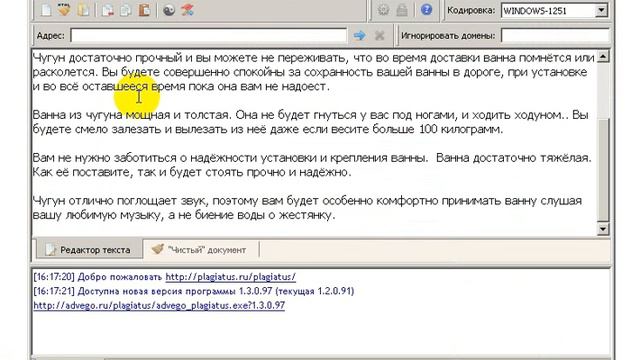640x360 pixels.
Task: Click the paragraph starting "Ванна из чугуна"
Action: point(310,122)
